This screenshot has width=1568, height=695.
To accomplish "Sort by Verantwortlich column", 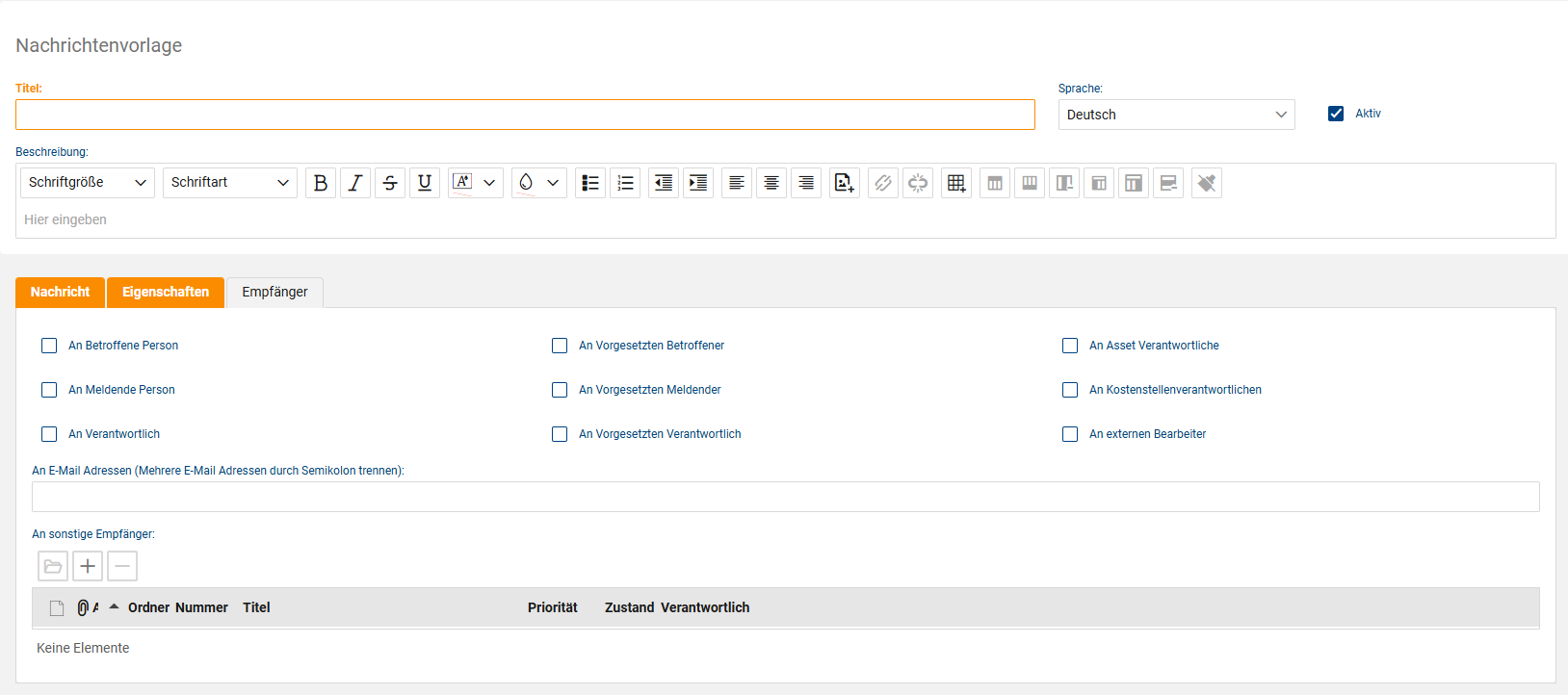I will pos(705,607).
